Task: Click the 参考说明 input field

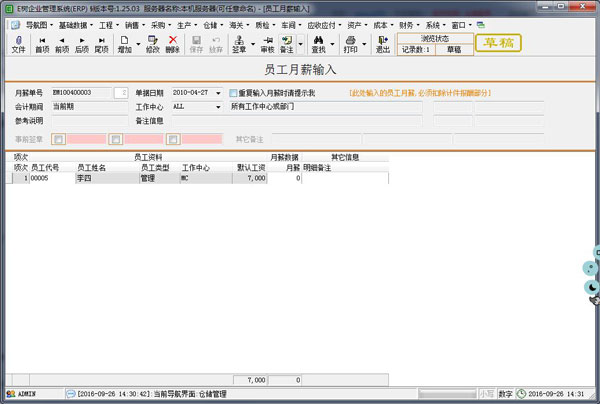Action: 90,121
